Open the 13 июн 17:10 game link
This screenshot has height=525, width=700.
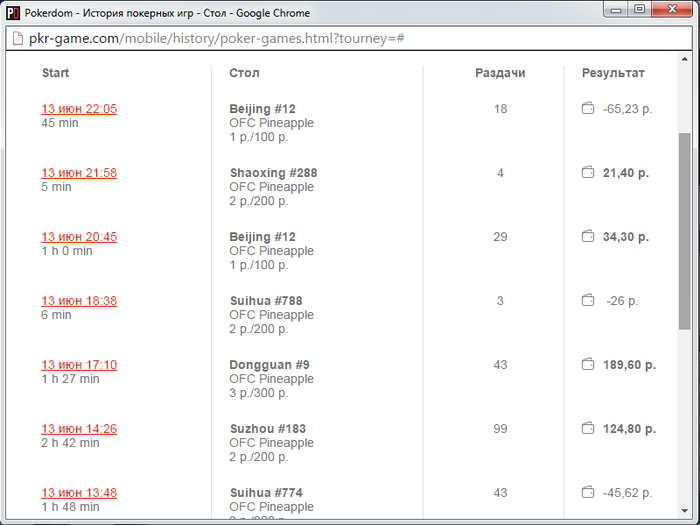[x=79, y=365]
